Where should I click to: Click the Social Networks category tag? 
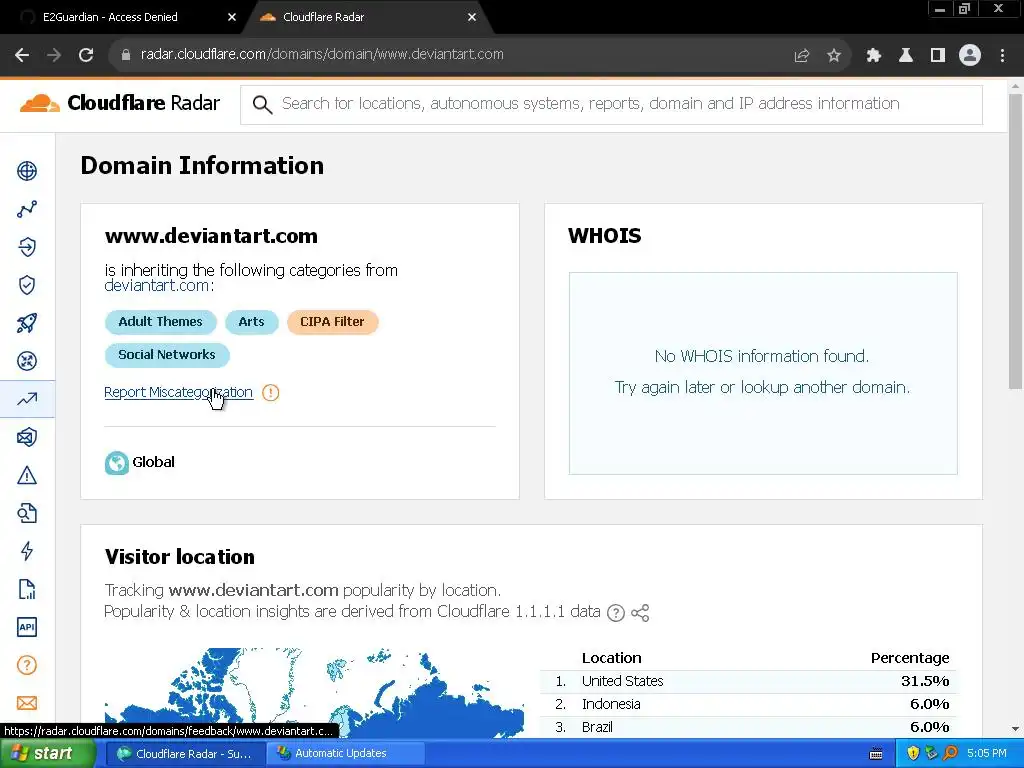pyautogui.click(x=167, y=355)
